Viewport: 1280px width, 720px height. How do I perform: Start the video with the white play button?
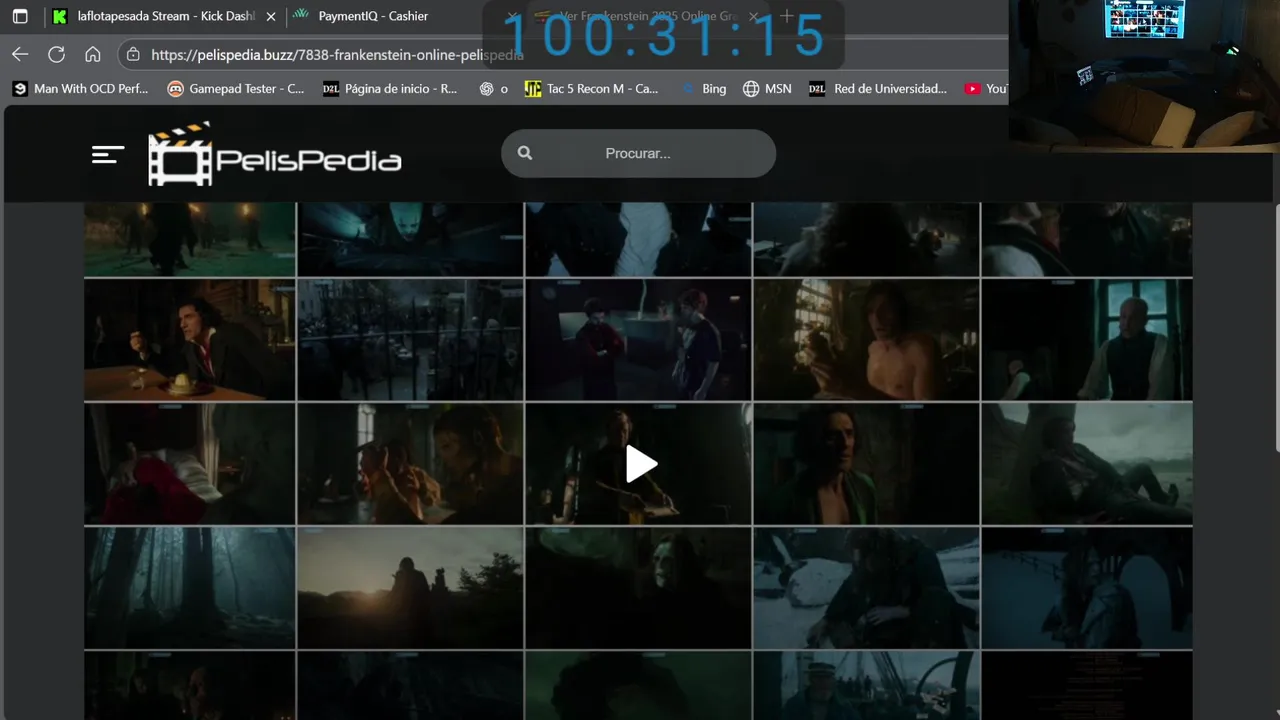640,463
